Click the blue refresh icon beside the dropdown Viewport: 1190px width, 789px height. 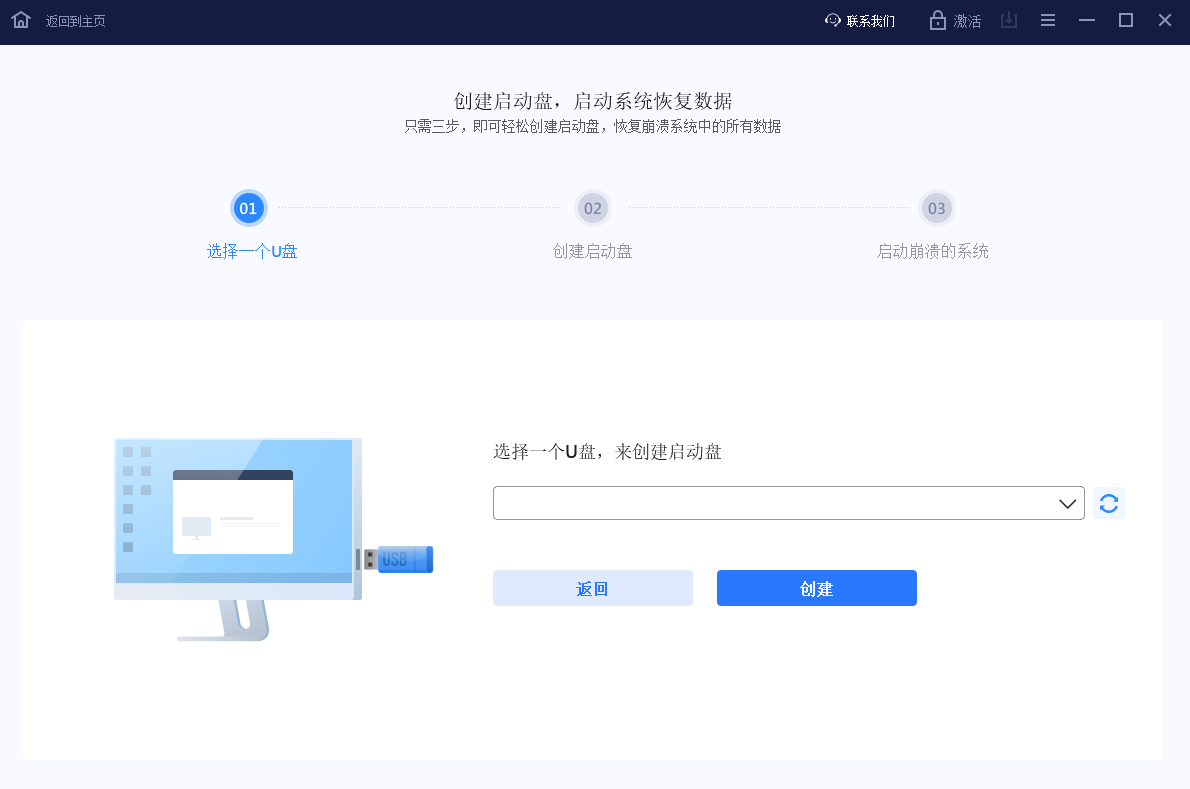click(1108, 503)
